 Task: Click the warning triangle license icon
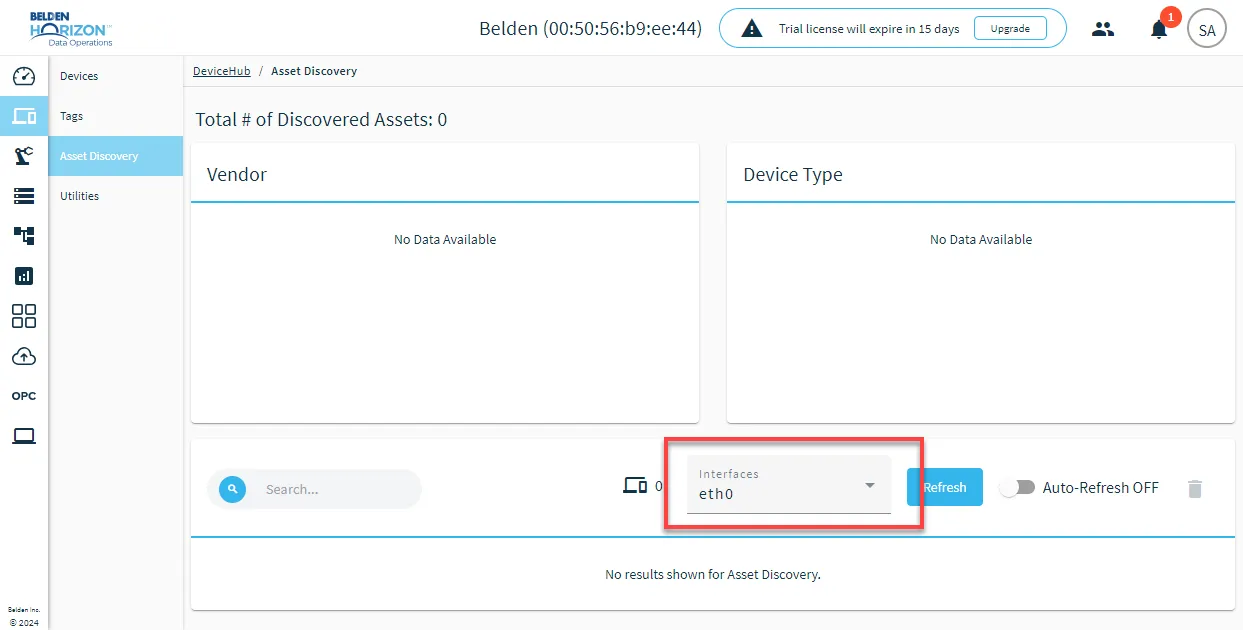[x=752, y=29]
